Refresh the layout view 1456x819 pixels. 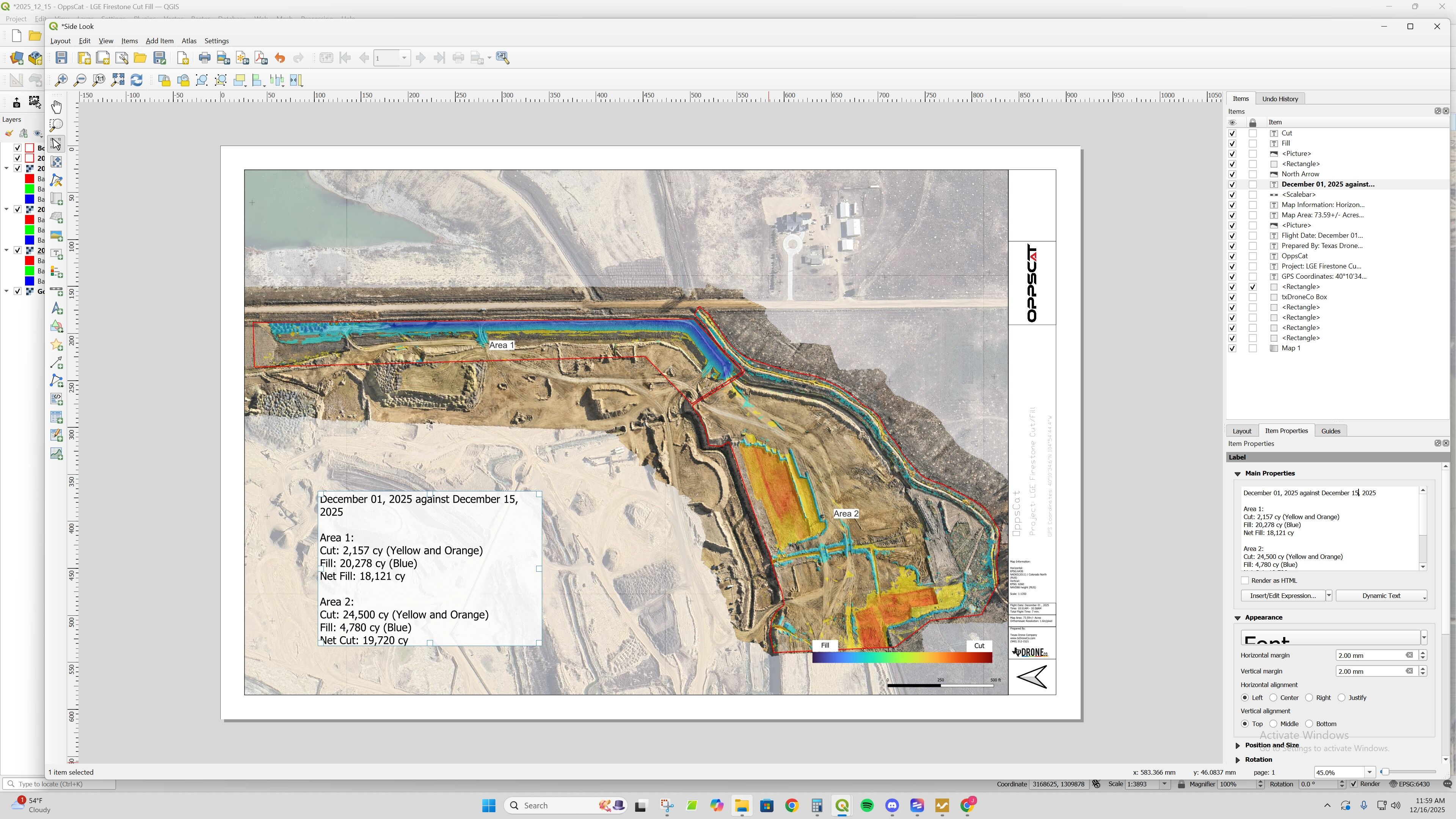pos(136,80)
